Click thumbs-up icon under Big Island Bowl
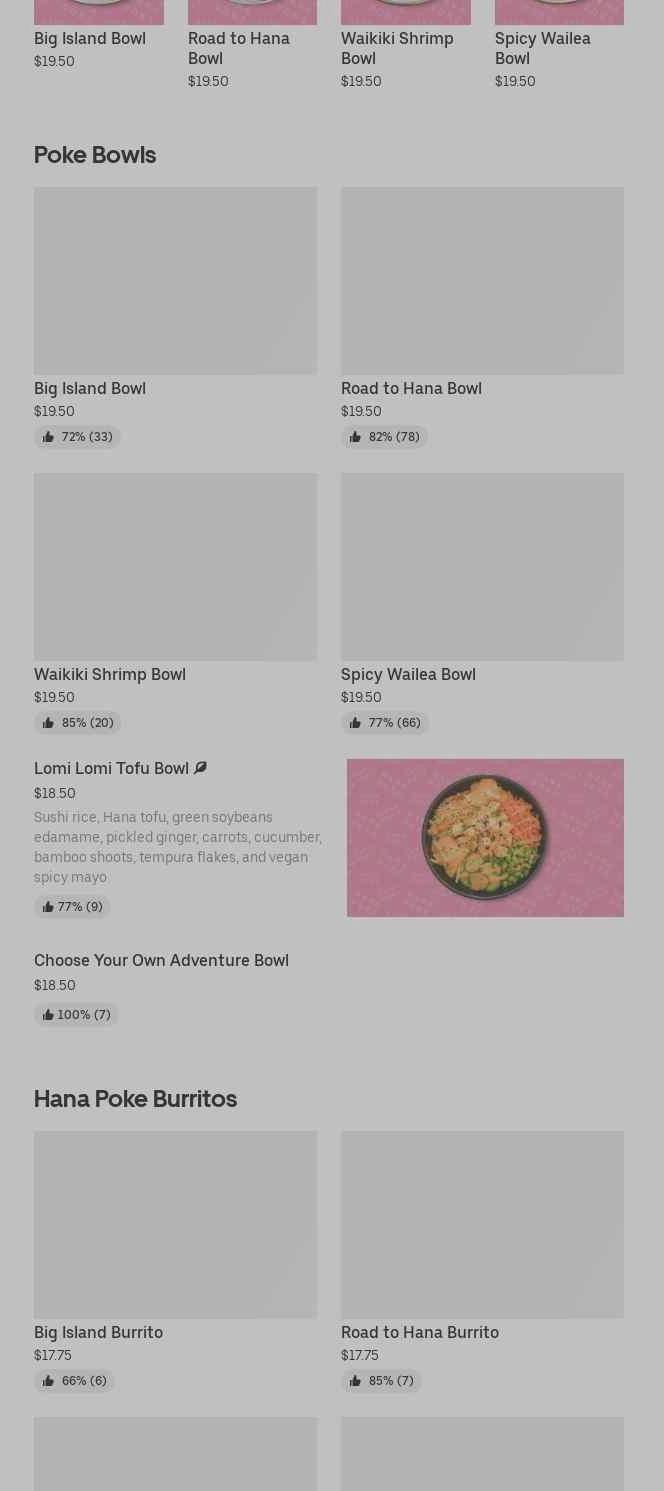Viewport: 664px width, 1491px height. 48,437
